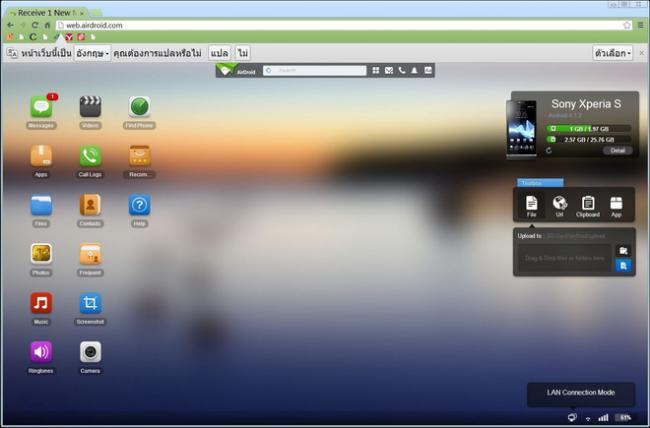Viewport: 650px width, 428px height.
Task: Open the Find Phone icon
Action: coord(139,107)
